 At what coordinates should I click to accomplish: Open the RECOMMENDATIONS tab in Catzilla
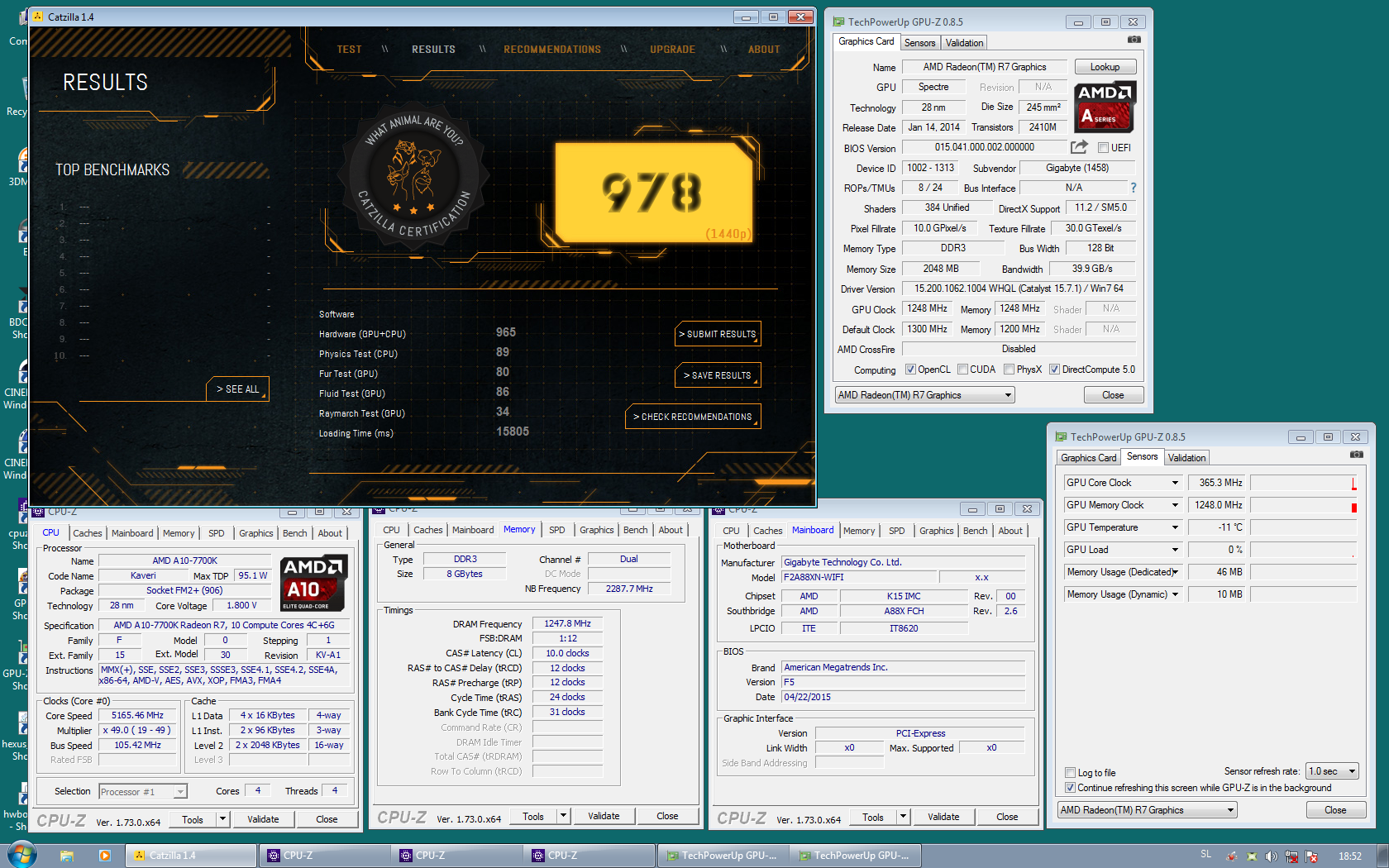pos(552,50)
